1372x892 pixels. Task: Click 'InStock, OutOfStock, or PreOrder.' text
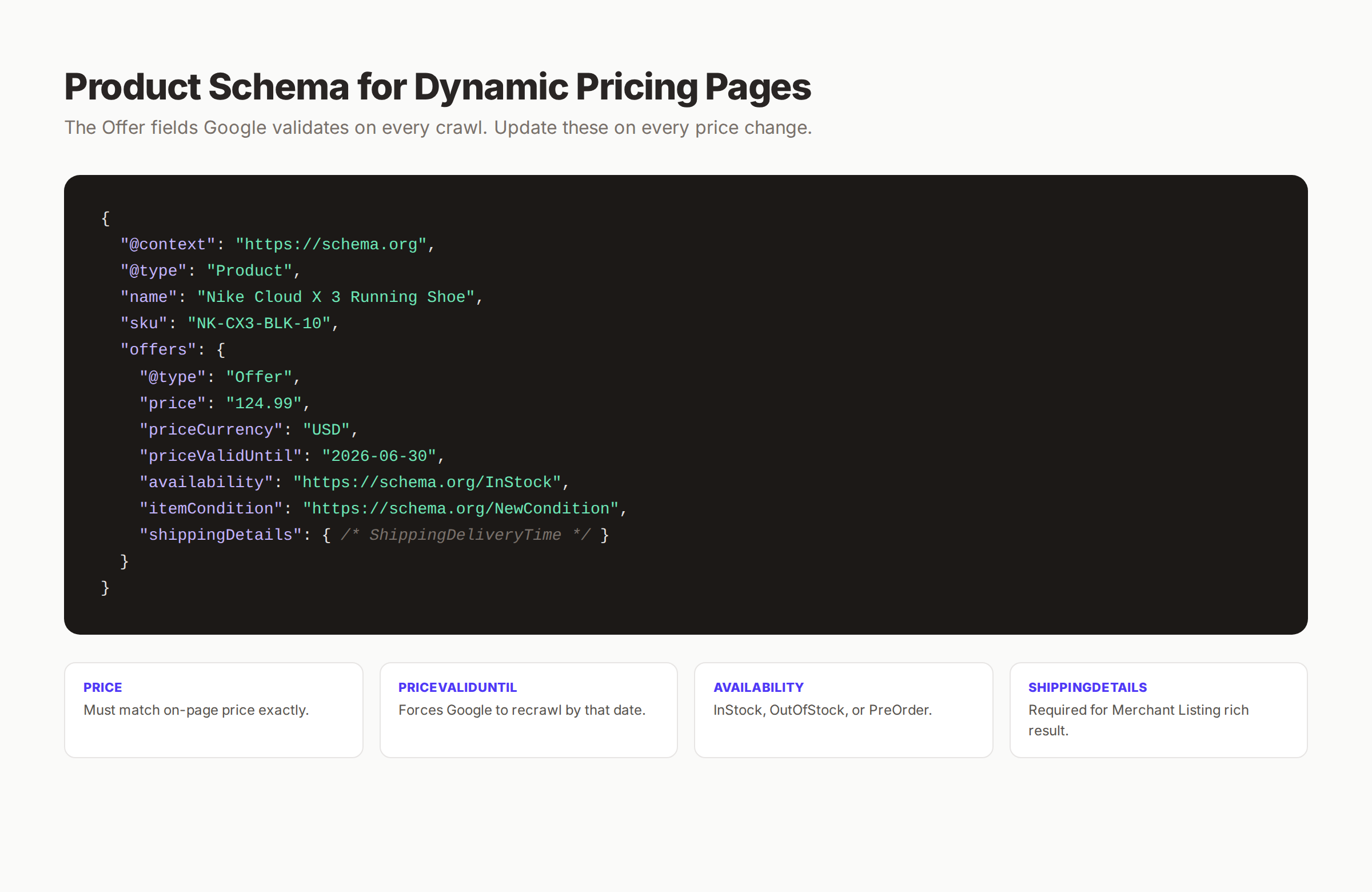pyautogui.click(x=822, y=710)
